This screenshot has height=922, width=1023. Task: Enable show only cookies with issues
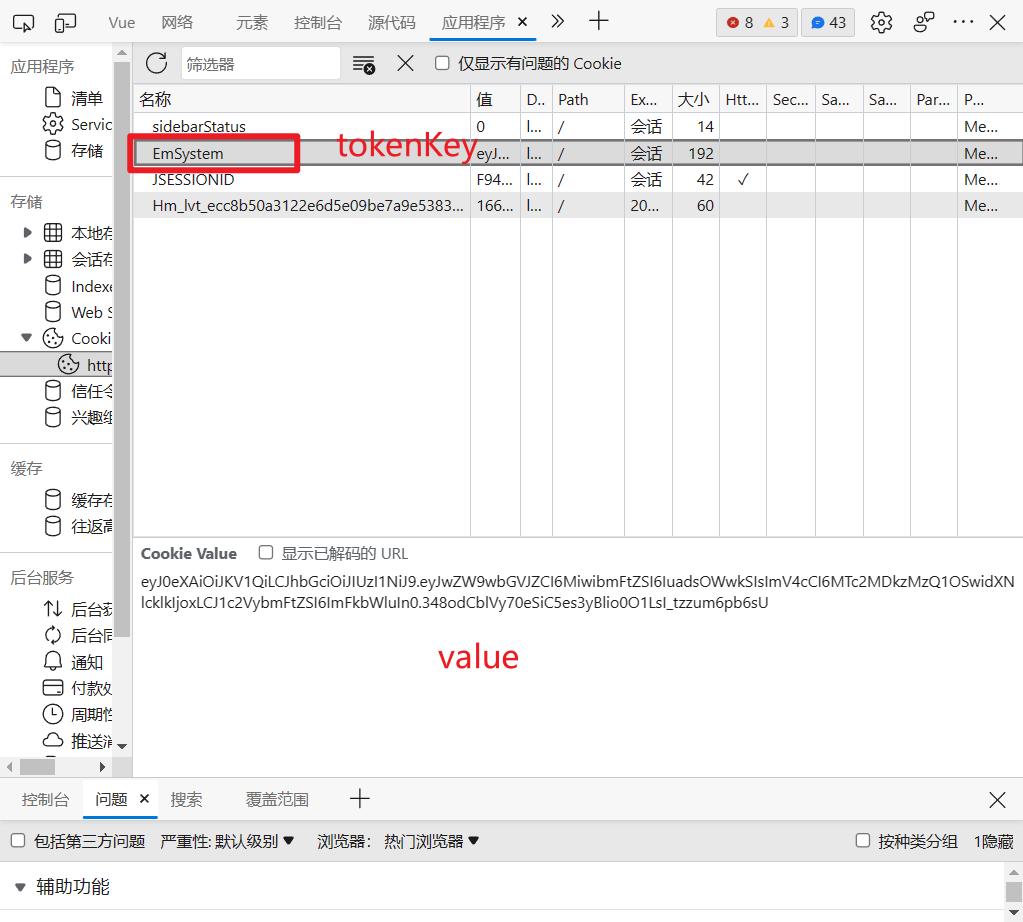[442, 63]
